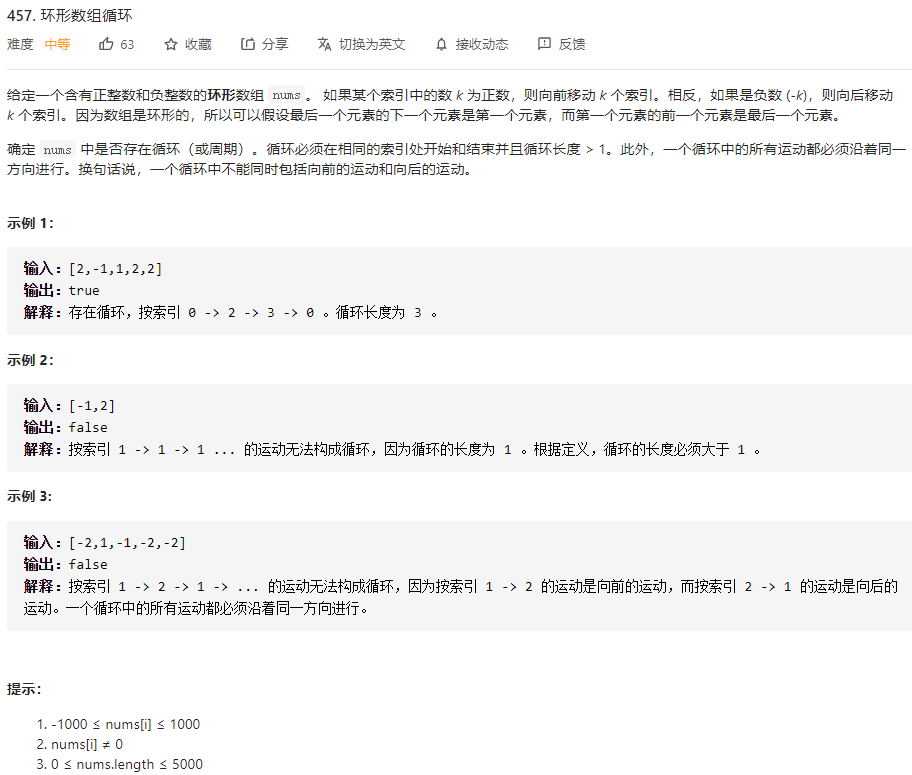
Task: Click the 示例 1 heading
Action: click(30, 223)
